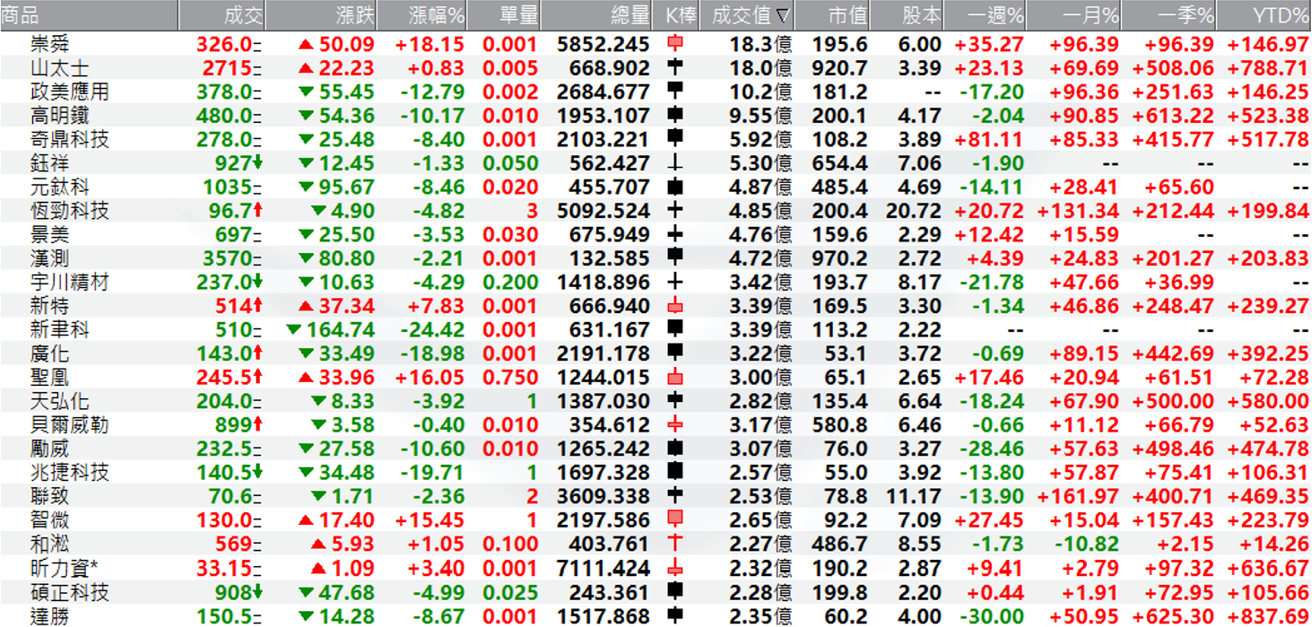Viewport: 1312px width, 627px height.
Task: Click the candlestick icon in 智微 row
Action: (x=677, y=520)
